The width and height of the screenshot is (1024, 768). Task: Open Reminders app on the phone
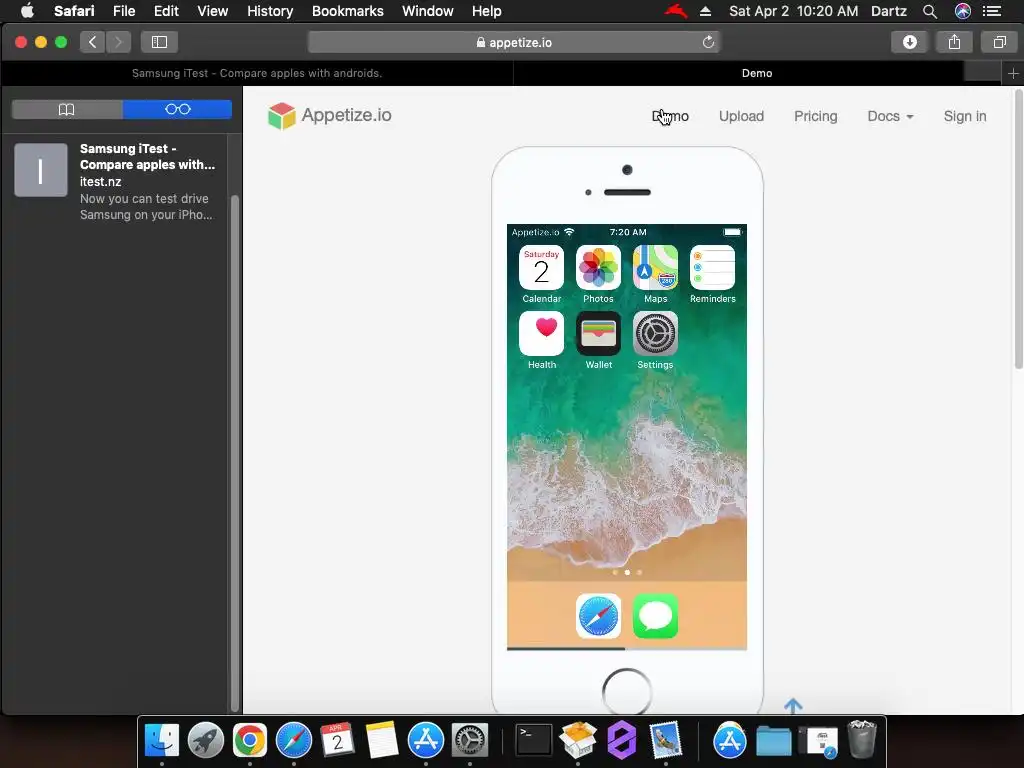pos(712,268)
